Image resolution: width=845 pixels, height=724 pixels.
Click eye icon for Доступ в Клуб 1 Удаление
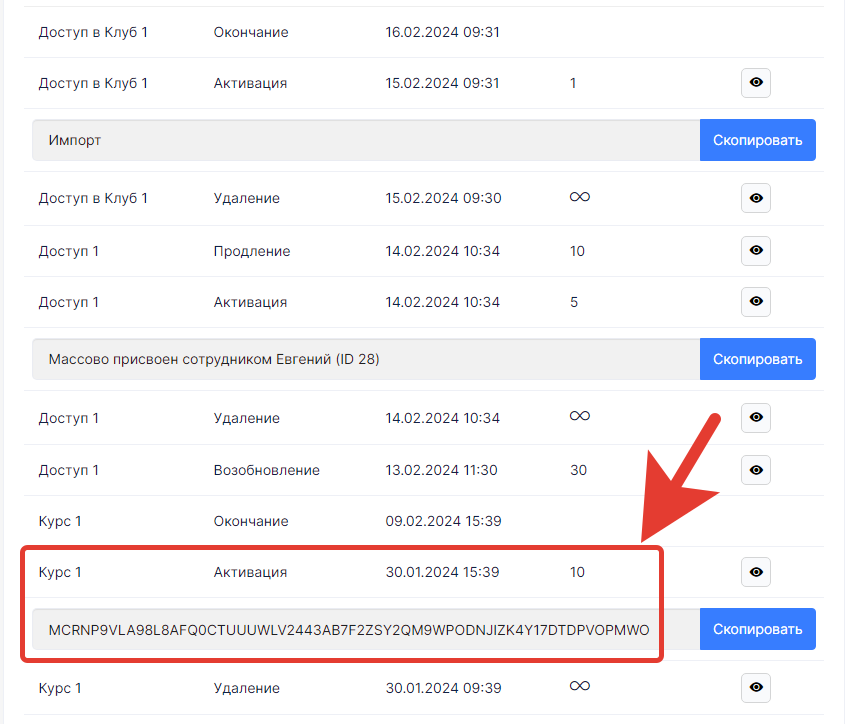click(x=755, y=198)
